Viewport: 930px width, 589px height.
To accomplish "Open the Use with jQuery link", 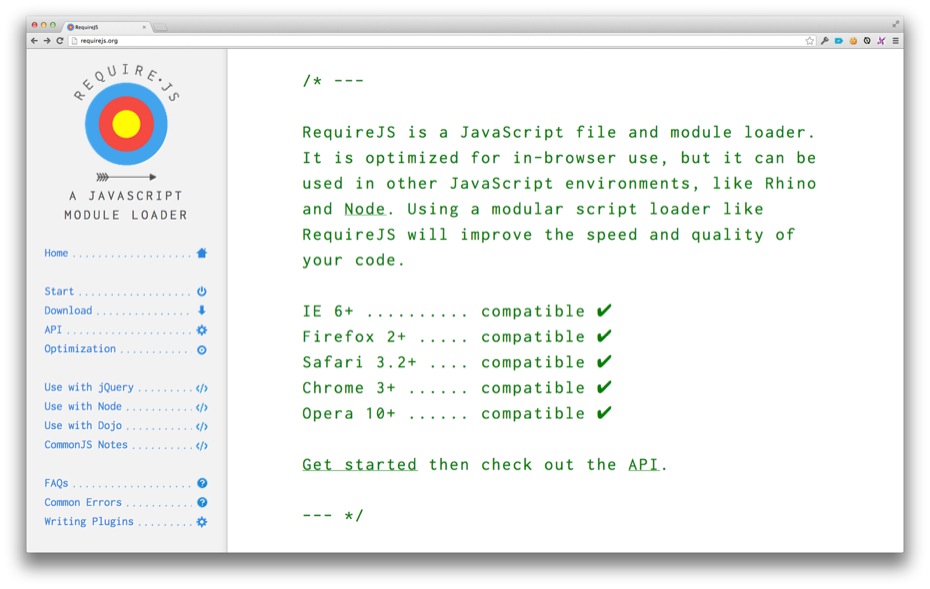I will (89, 387).
